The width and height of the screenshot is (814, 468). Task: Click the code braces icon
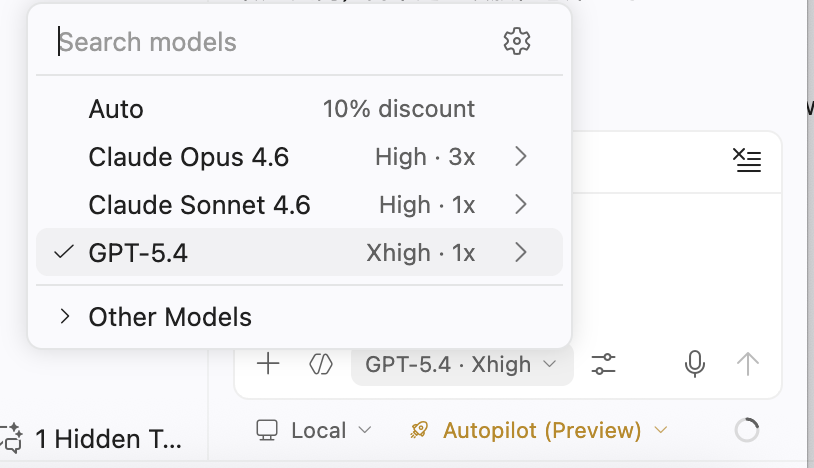coord(321,364)
